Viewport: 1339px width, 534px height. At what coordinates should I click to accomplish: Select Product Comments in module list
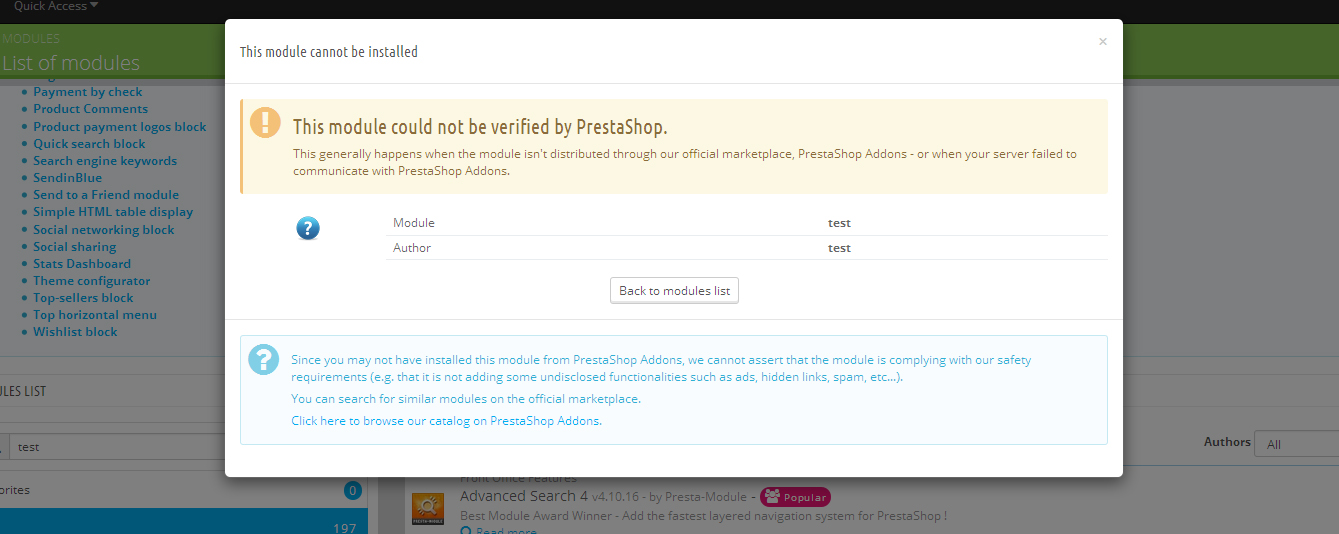coord(90,109)
